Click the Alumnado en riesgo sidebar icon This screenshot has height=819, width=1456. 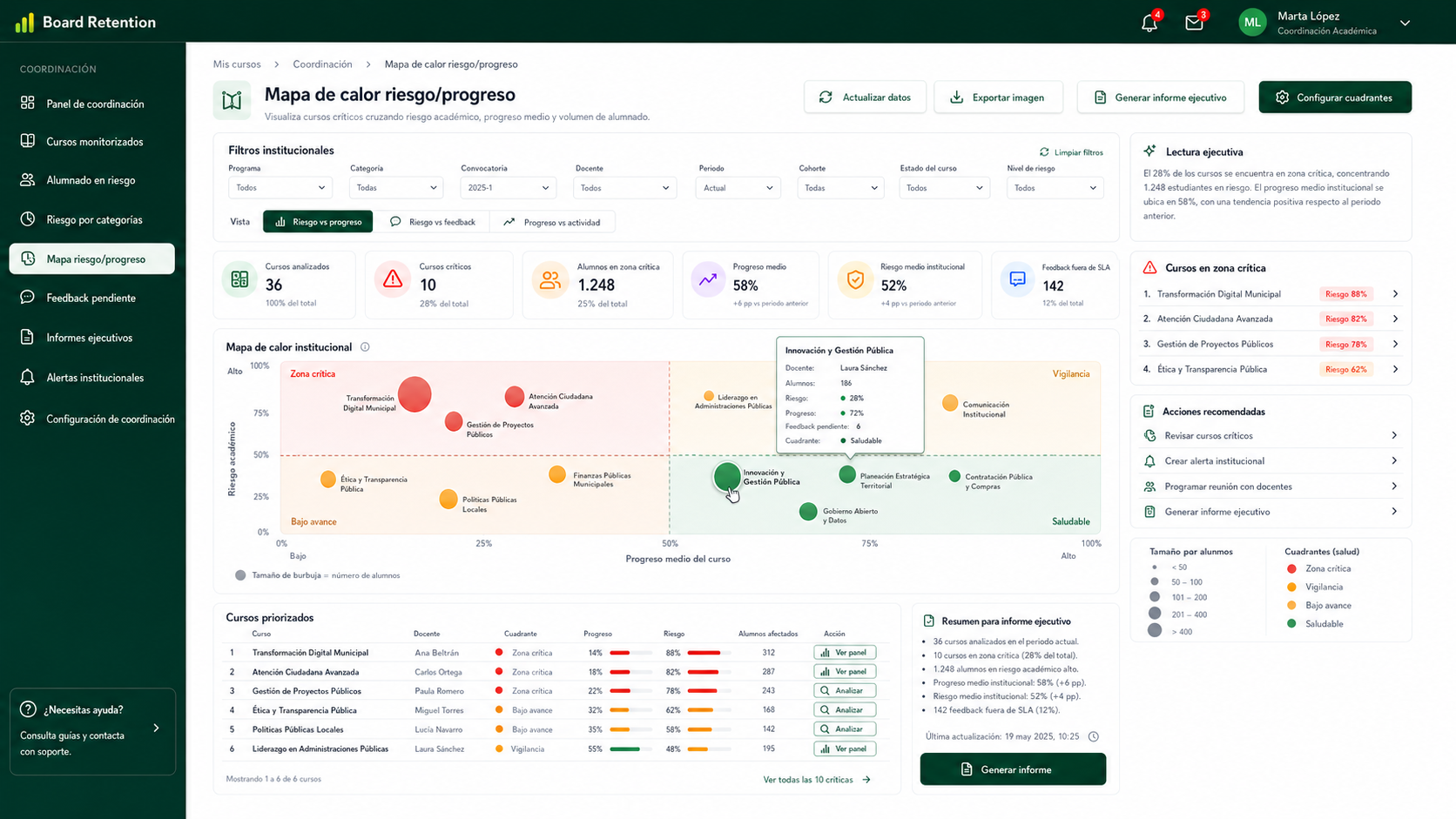click(x=28, y=180)
